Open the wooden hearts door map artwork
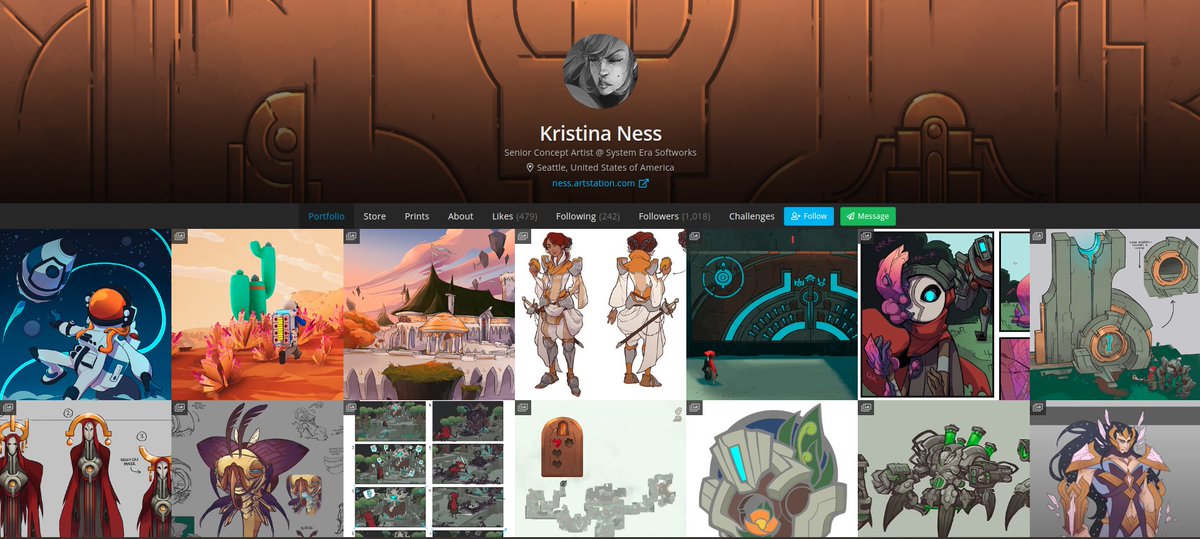 (x=600, y=470)
